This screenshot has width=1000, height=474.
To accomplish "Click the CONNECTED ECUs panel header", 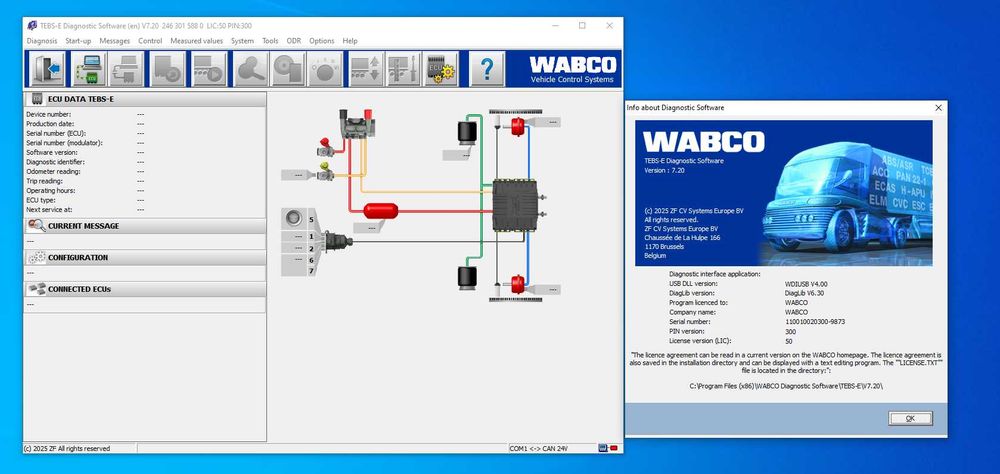I will [145, 289].
